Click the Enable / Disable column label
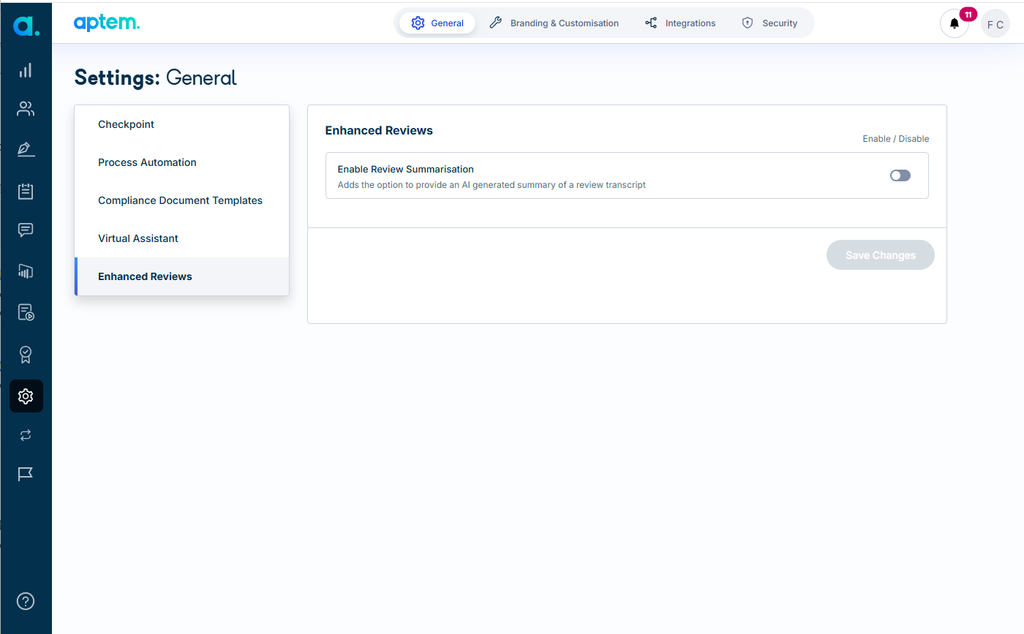This screenshot has height=634, width=1024. point(895,138)
